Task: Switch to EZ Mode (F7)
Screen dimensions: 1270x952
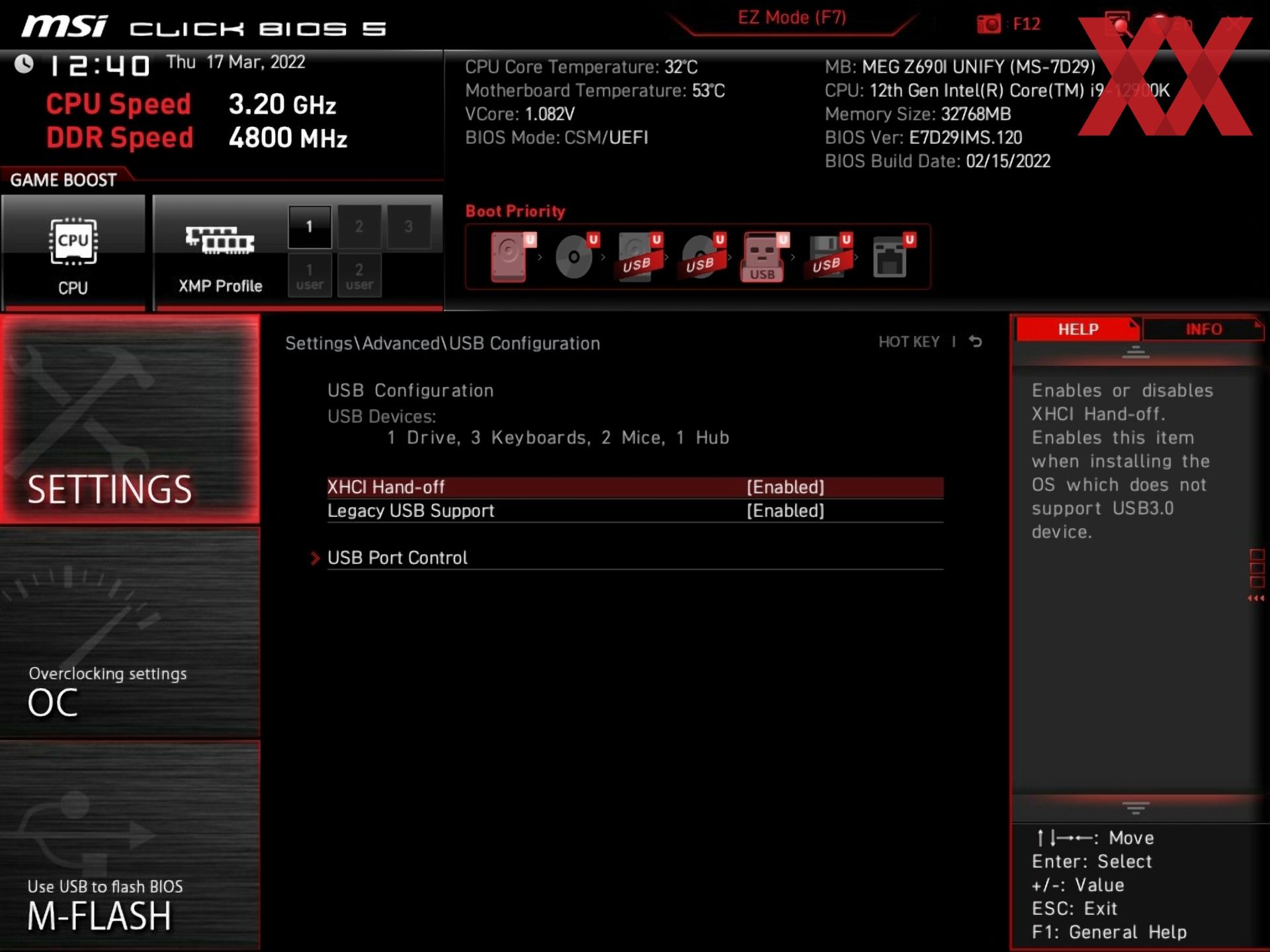Action: pos(792,18)
